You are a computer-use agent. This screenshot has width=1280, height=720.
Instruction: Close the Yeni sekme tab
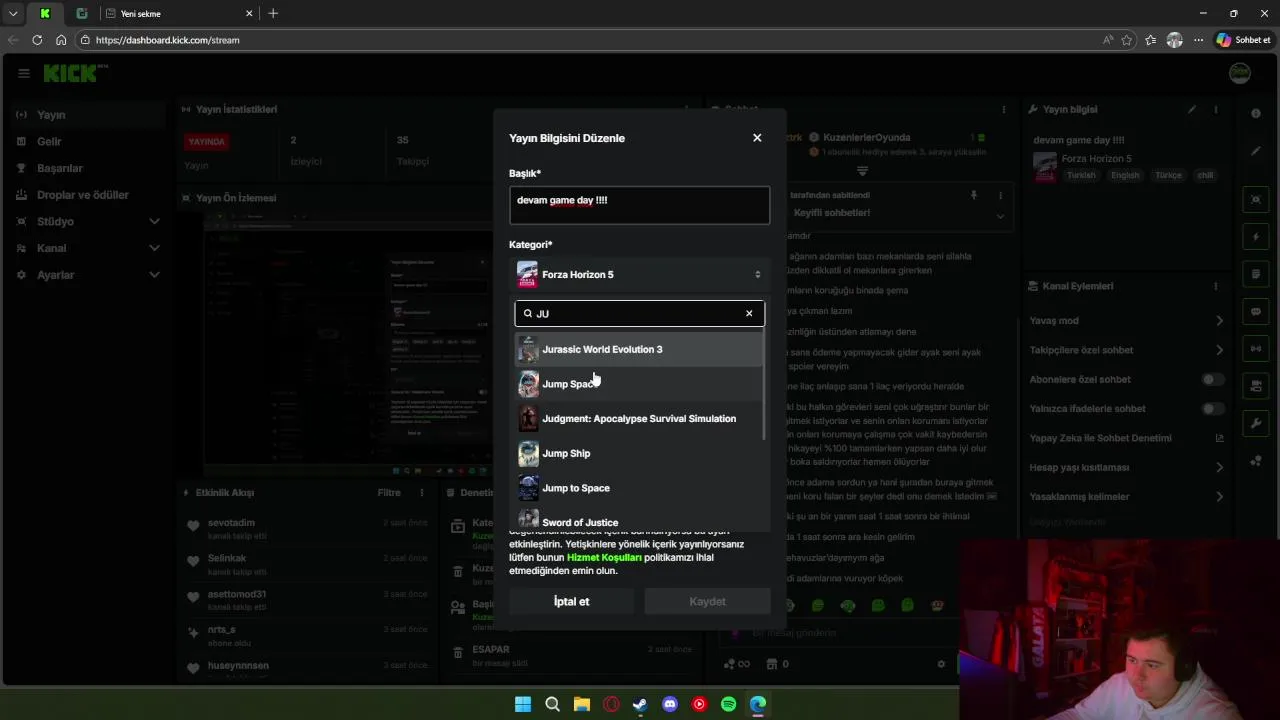249,13
